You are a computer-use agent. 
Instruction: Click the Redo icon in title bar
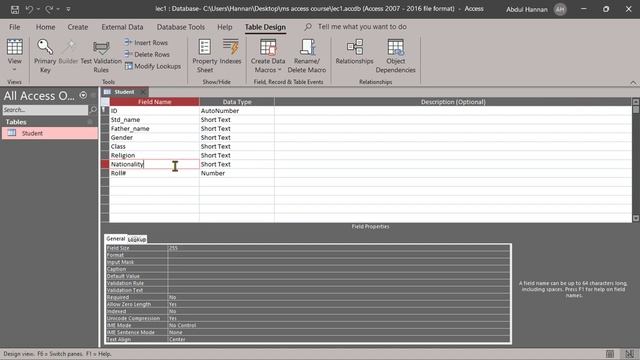(49, 9)
